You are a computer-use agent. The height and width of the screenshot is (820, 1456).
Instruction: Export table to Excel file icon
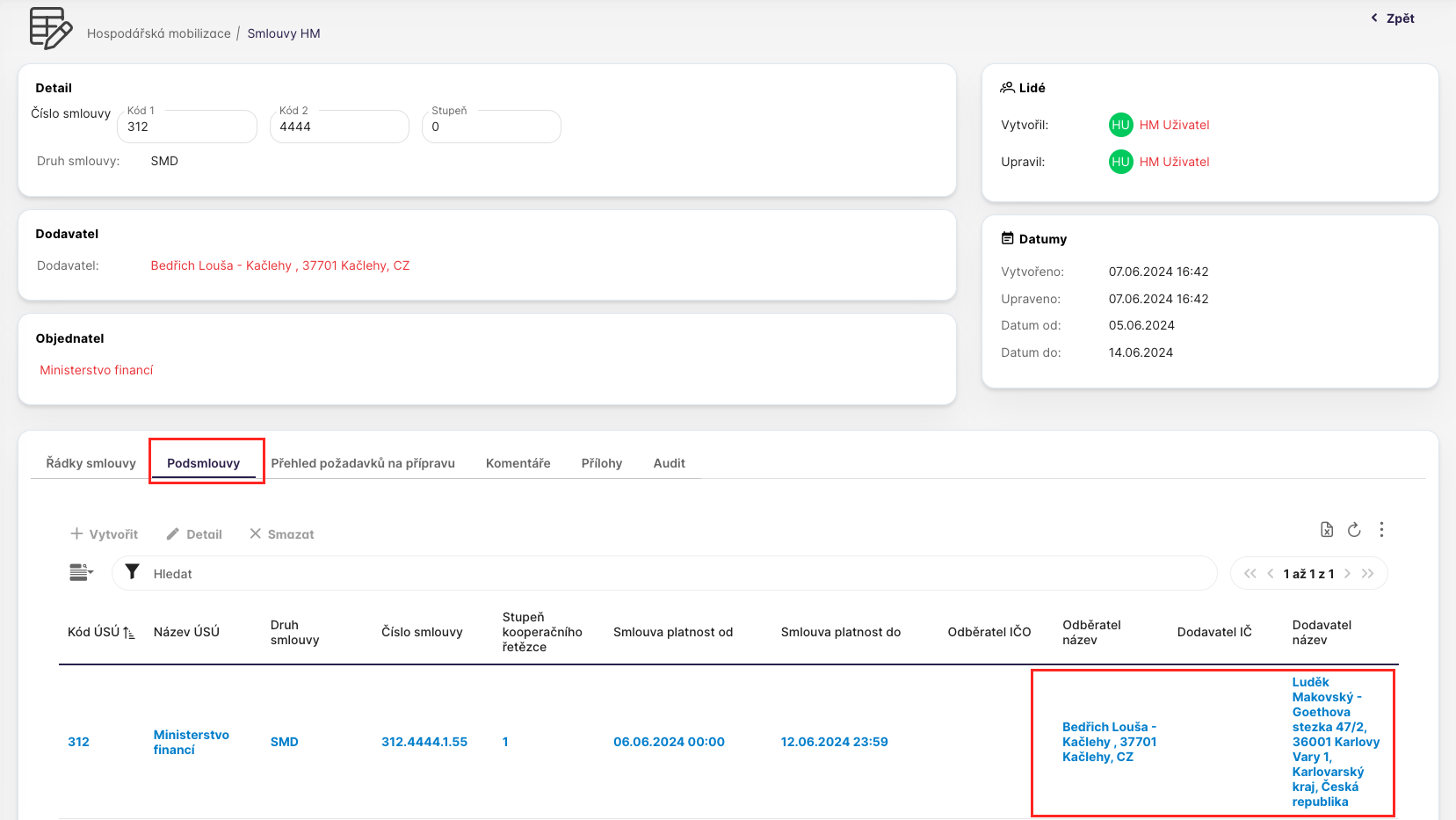point(1327,530)
